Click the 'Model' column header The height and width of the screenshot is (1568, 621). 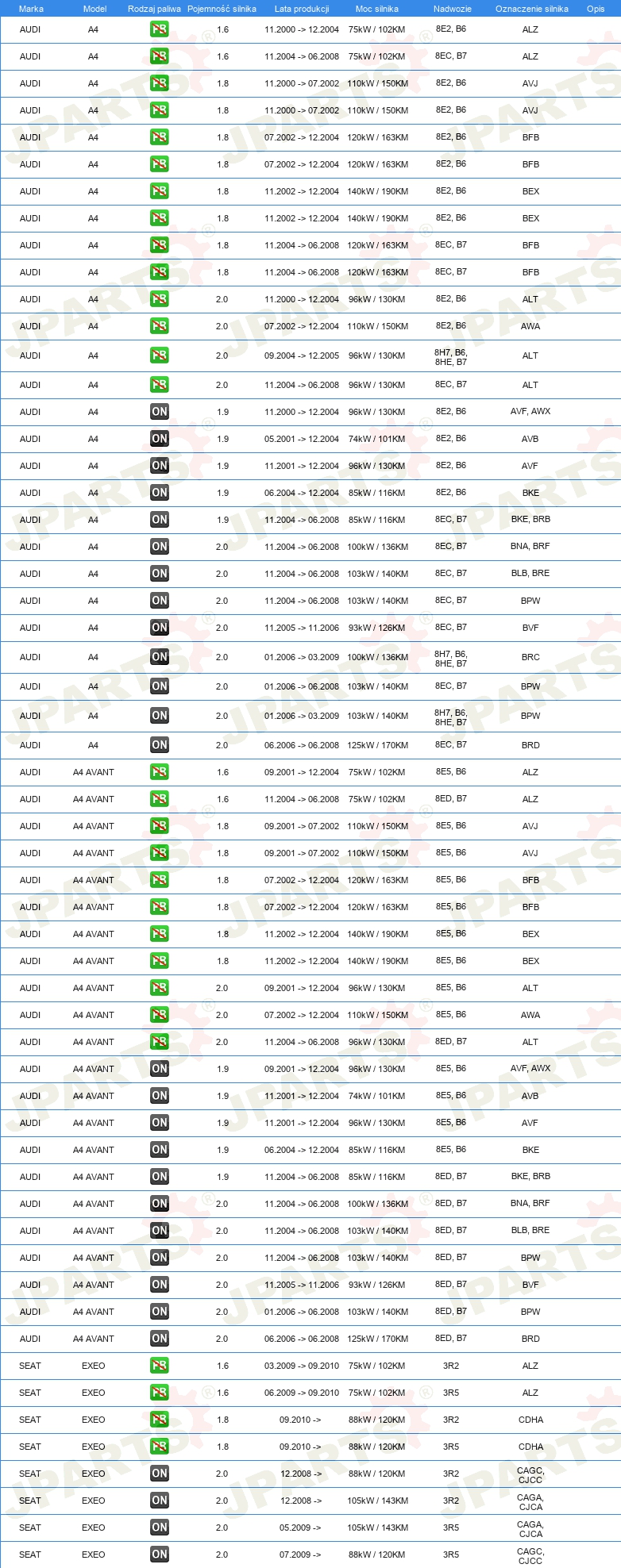tap(94, 9)
